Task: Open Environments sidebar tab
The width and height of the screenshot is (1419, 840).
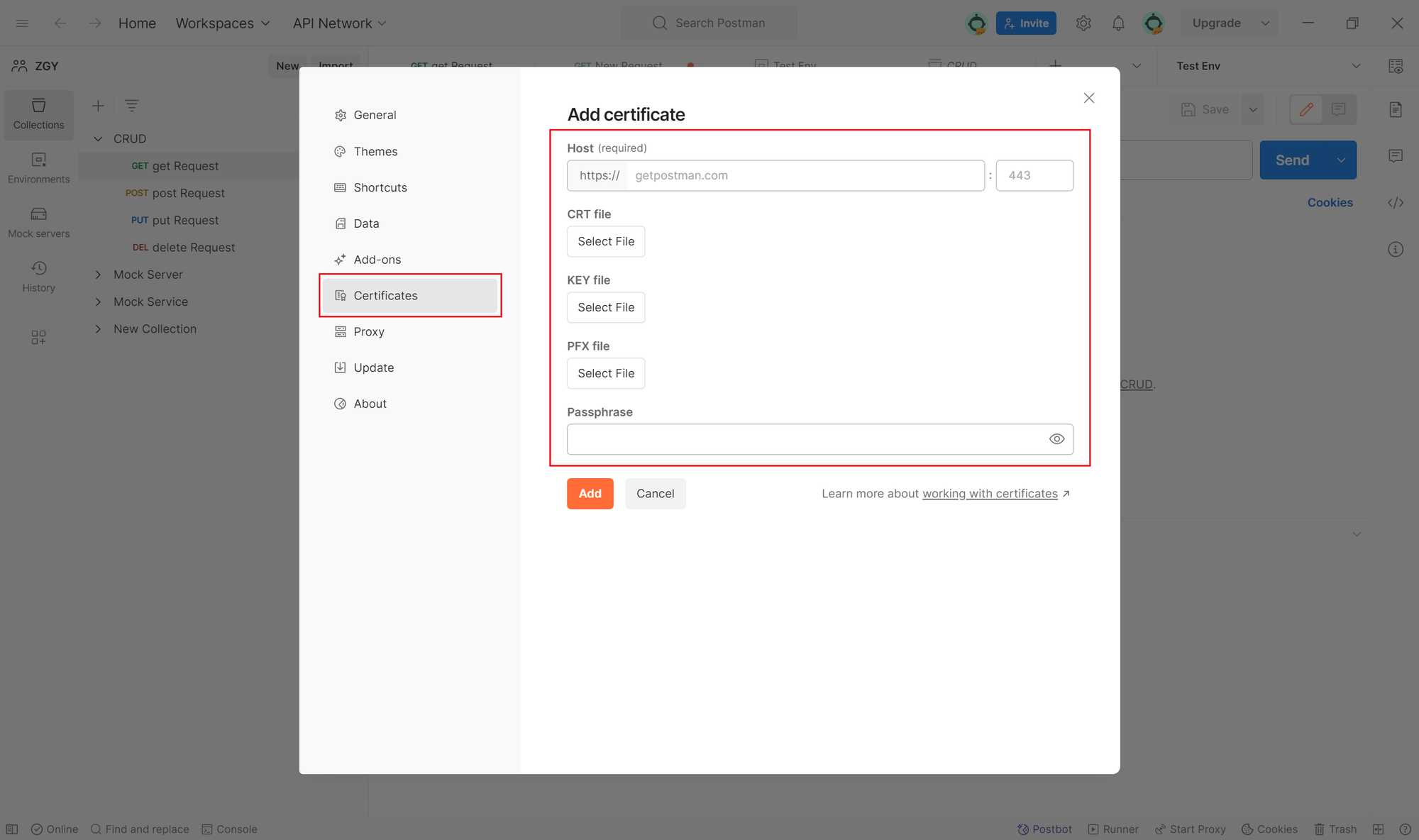Action: [38, 169]
